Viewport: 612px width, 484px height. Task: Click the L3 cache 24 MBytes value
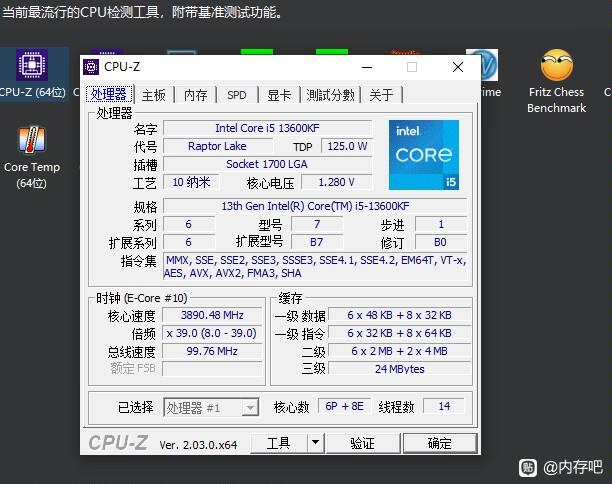(400, 369)
